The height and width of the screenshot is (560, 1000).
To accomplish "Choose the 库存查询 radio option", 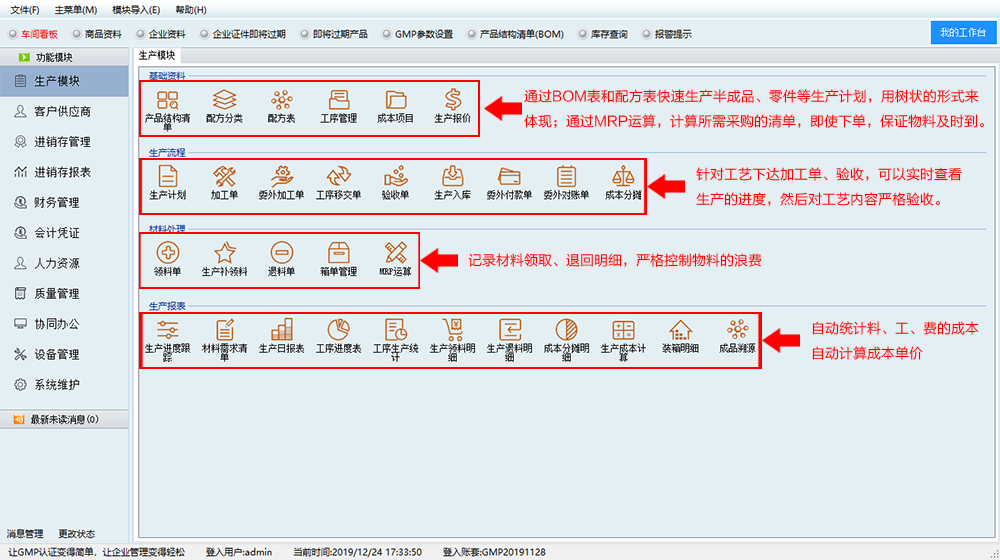I will pos(582,34).
